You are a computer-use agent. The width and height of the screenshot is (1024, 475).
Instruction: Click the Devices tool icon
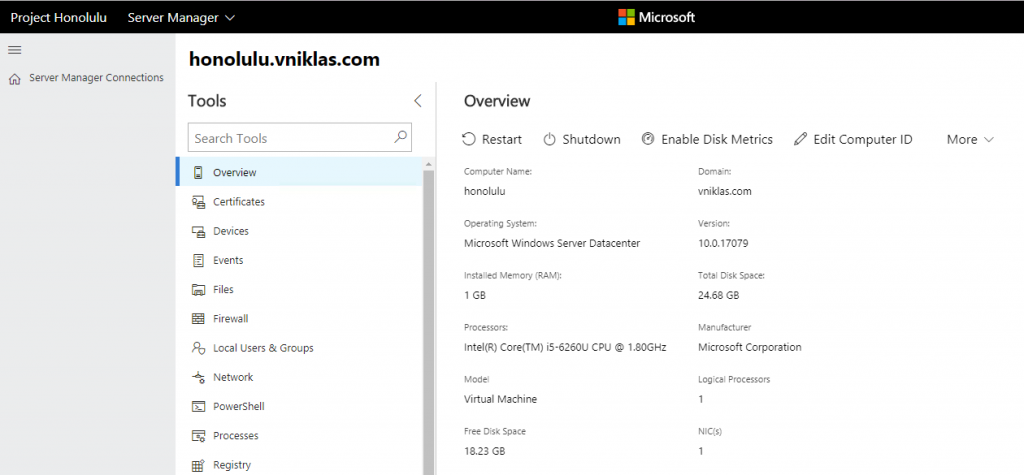tap(198, 231)
